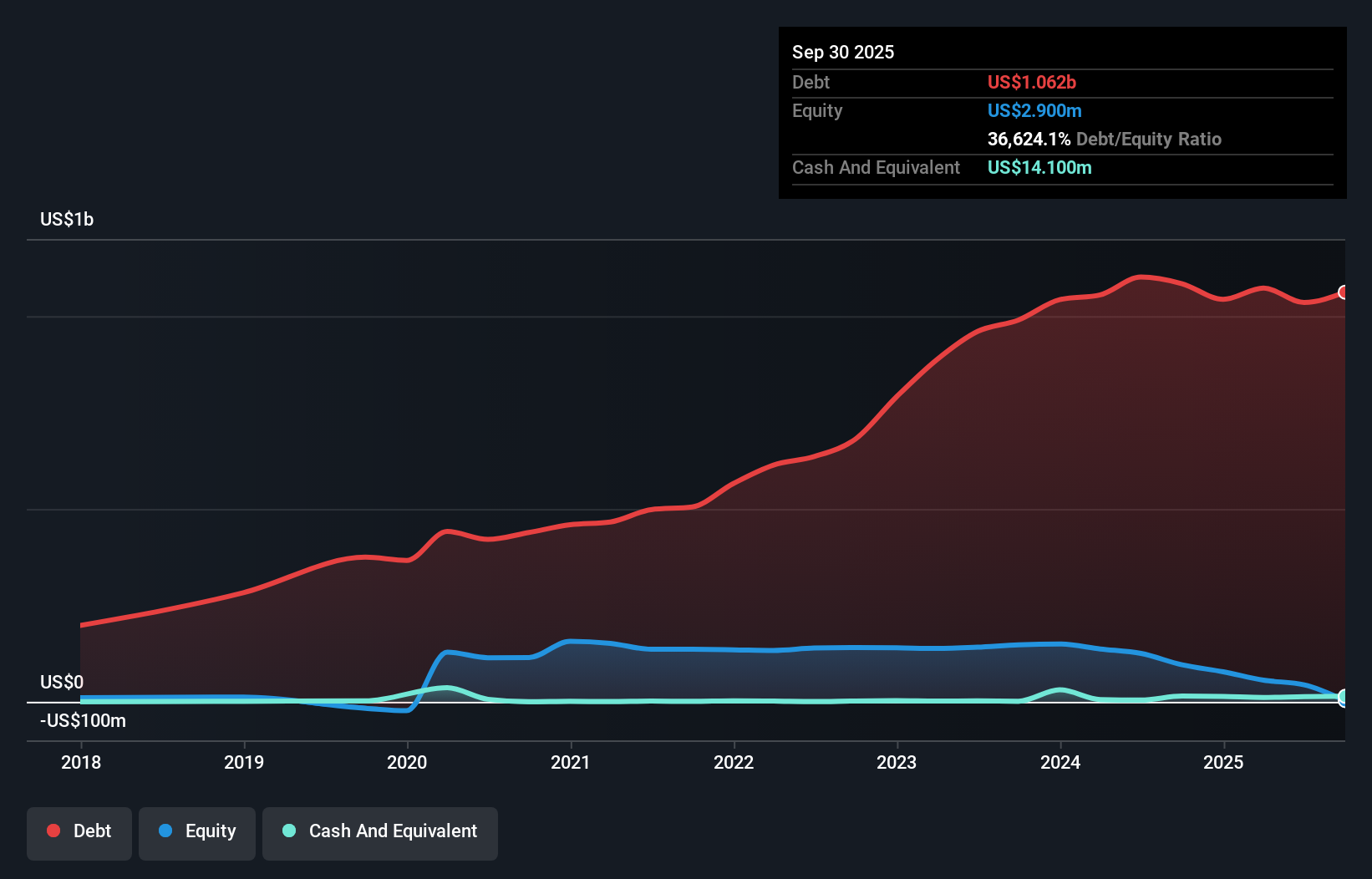
Task: Toggle the Equity series visibility
Action: pos(196,831)
